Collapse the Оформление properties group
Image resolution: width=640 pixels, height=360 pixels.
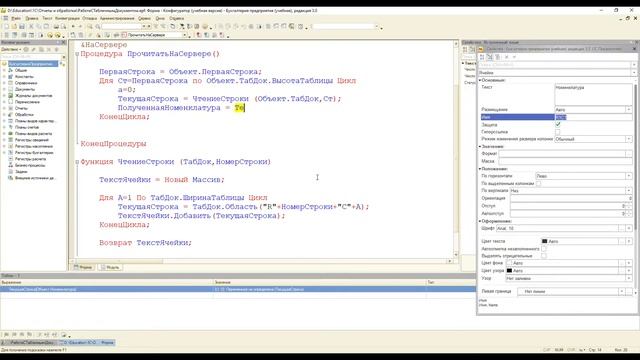pyautogui.click(x=480, y=221)
